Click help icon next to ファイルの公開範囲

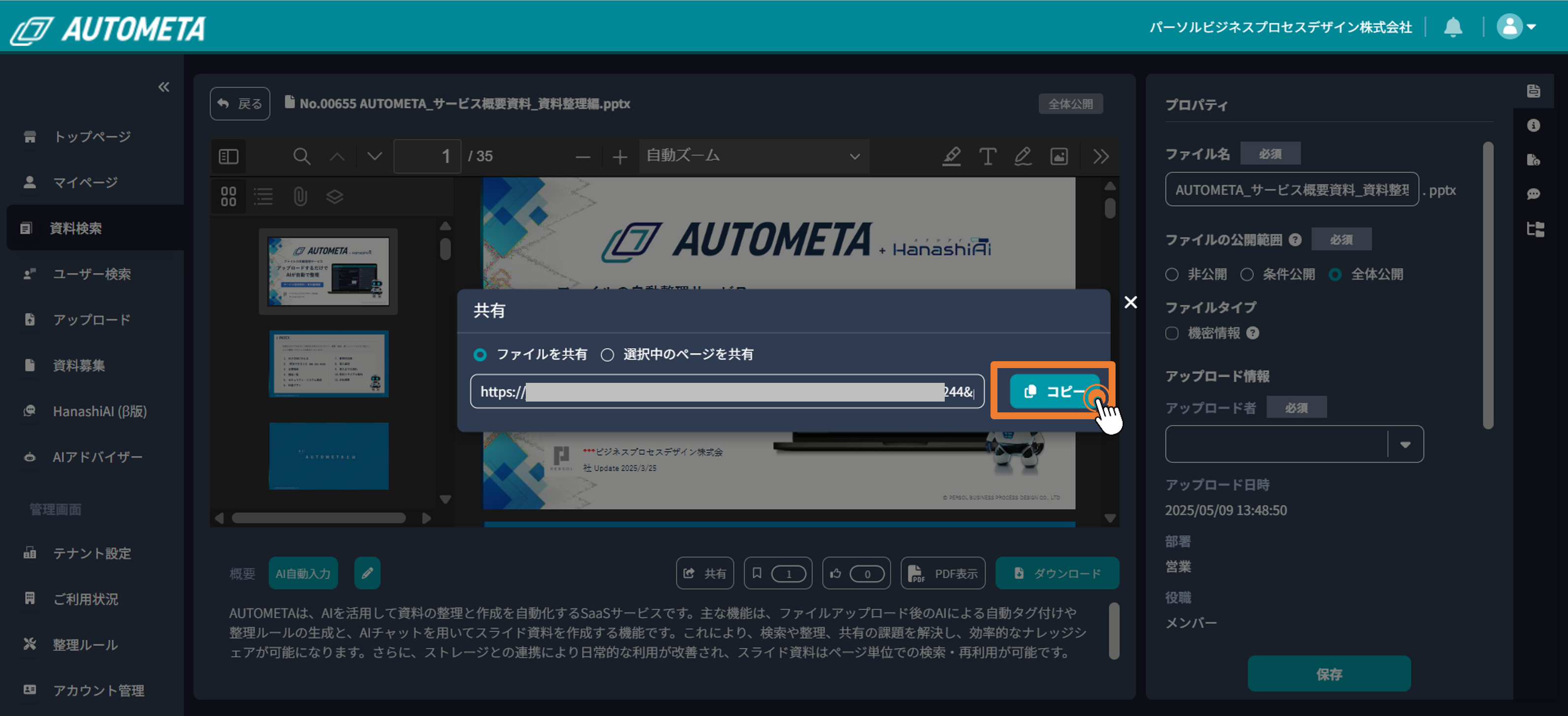coord(1295,240)
